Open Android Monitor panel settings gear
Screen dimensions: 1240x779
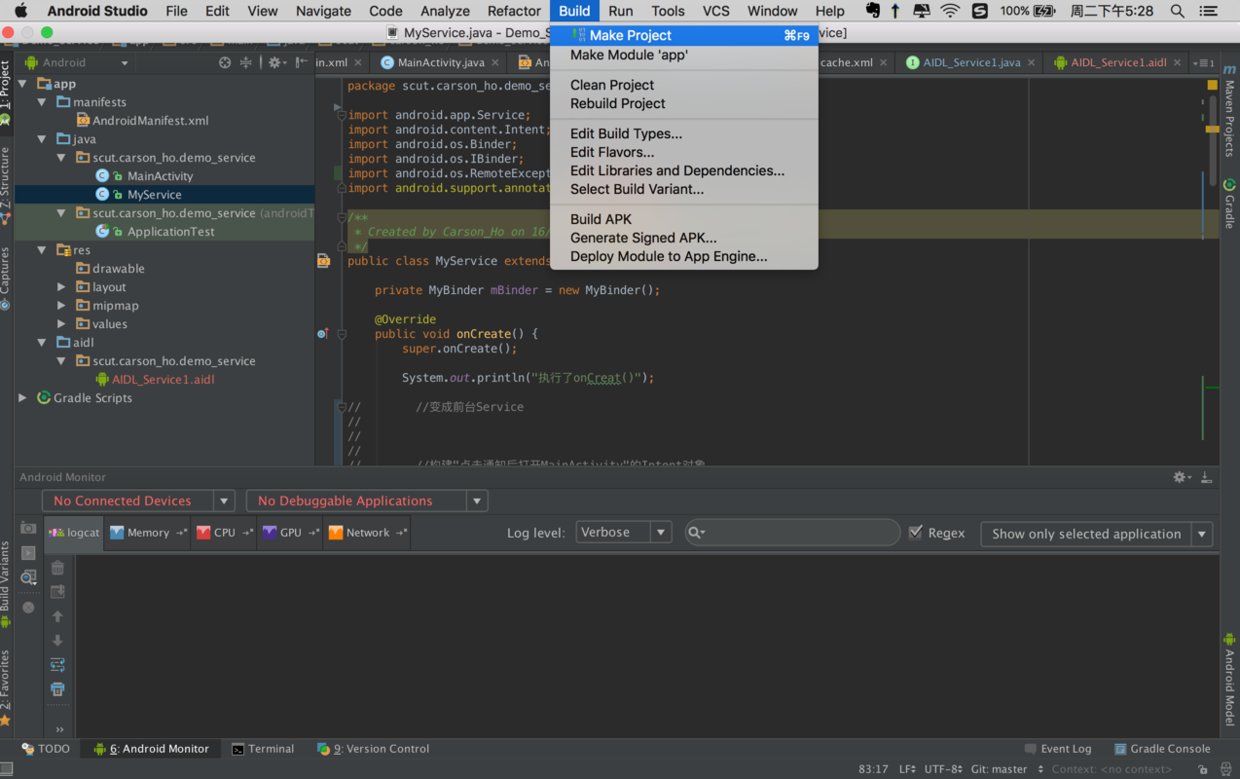click(x=1180, y=477)
